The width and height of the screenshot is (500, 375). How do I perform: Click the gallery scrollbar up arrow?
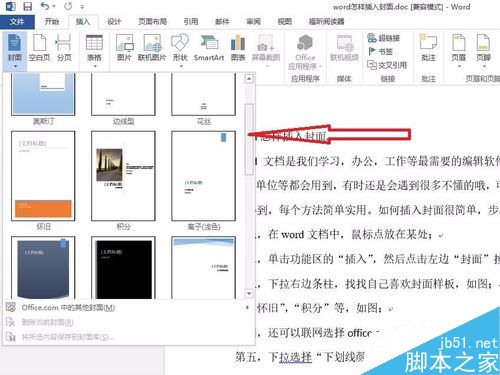click(x=249, y=79)
